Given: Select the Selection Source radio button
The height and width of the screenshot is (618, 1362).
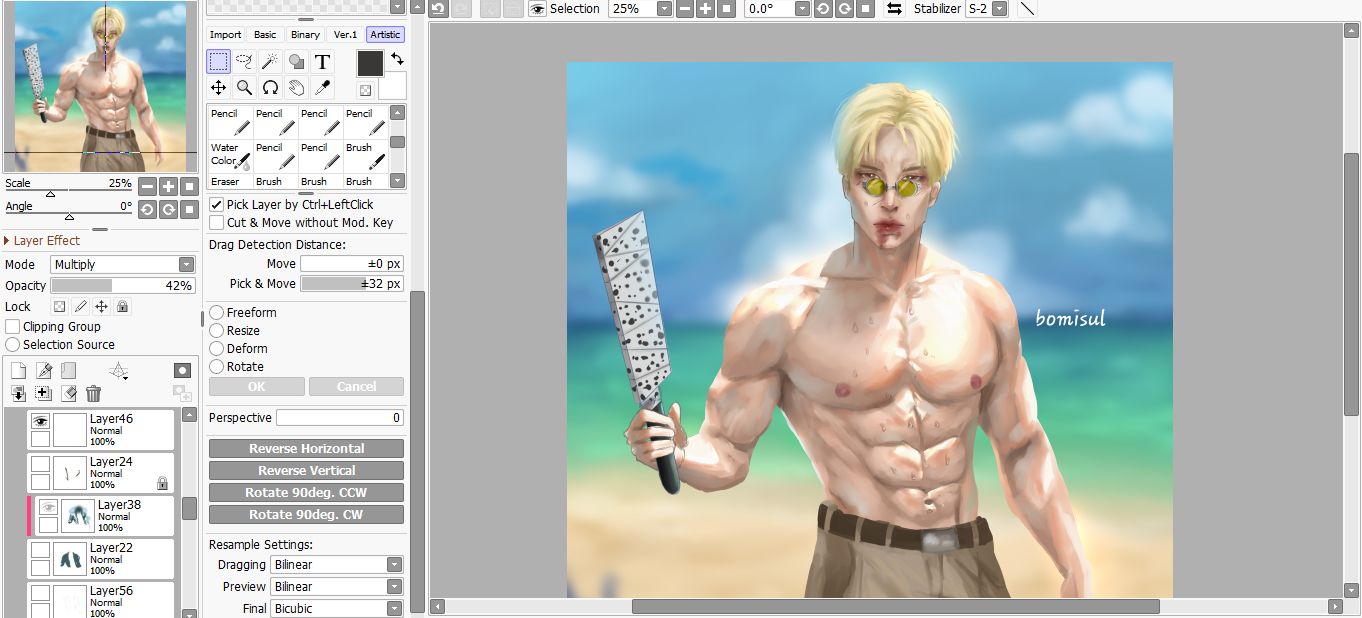Looking at the screenshot, I should pos(13,345).
